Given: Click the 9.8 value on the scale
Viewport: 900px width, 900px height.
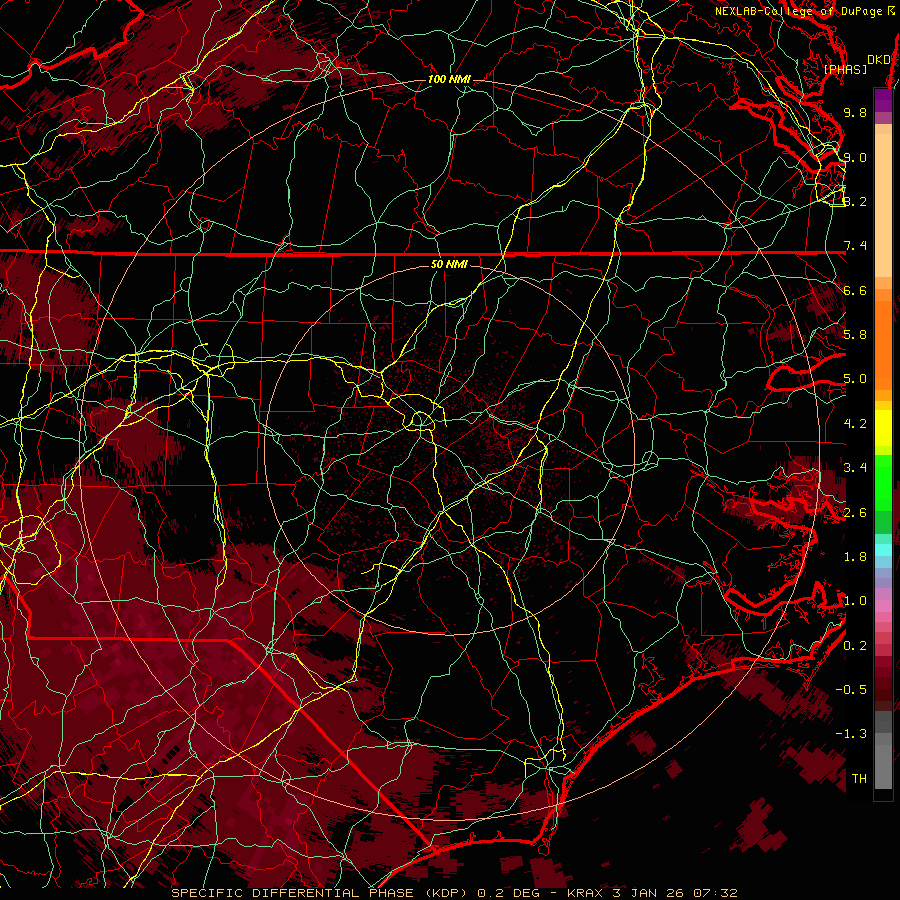Looking at the screenshot, I should point(855,112).
